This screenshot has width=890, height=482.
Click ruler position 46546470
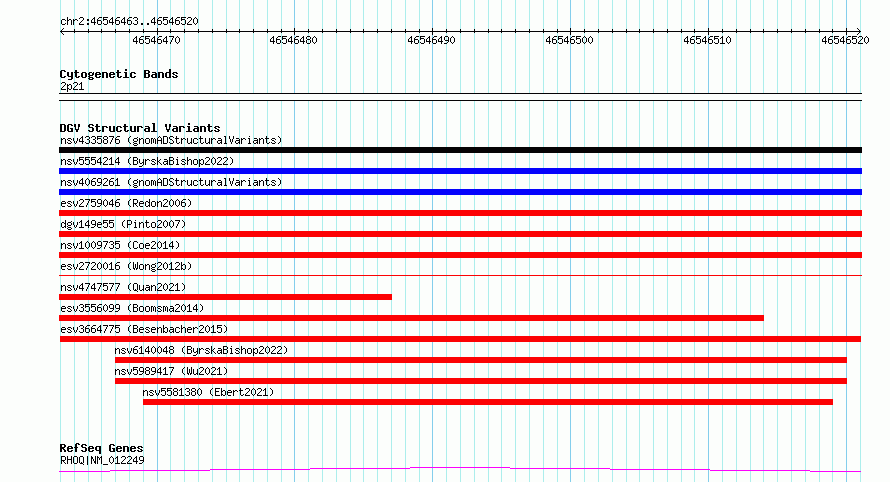(x=156, y=40)
